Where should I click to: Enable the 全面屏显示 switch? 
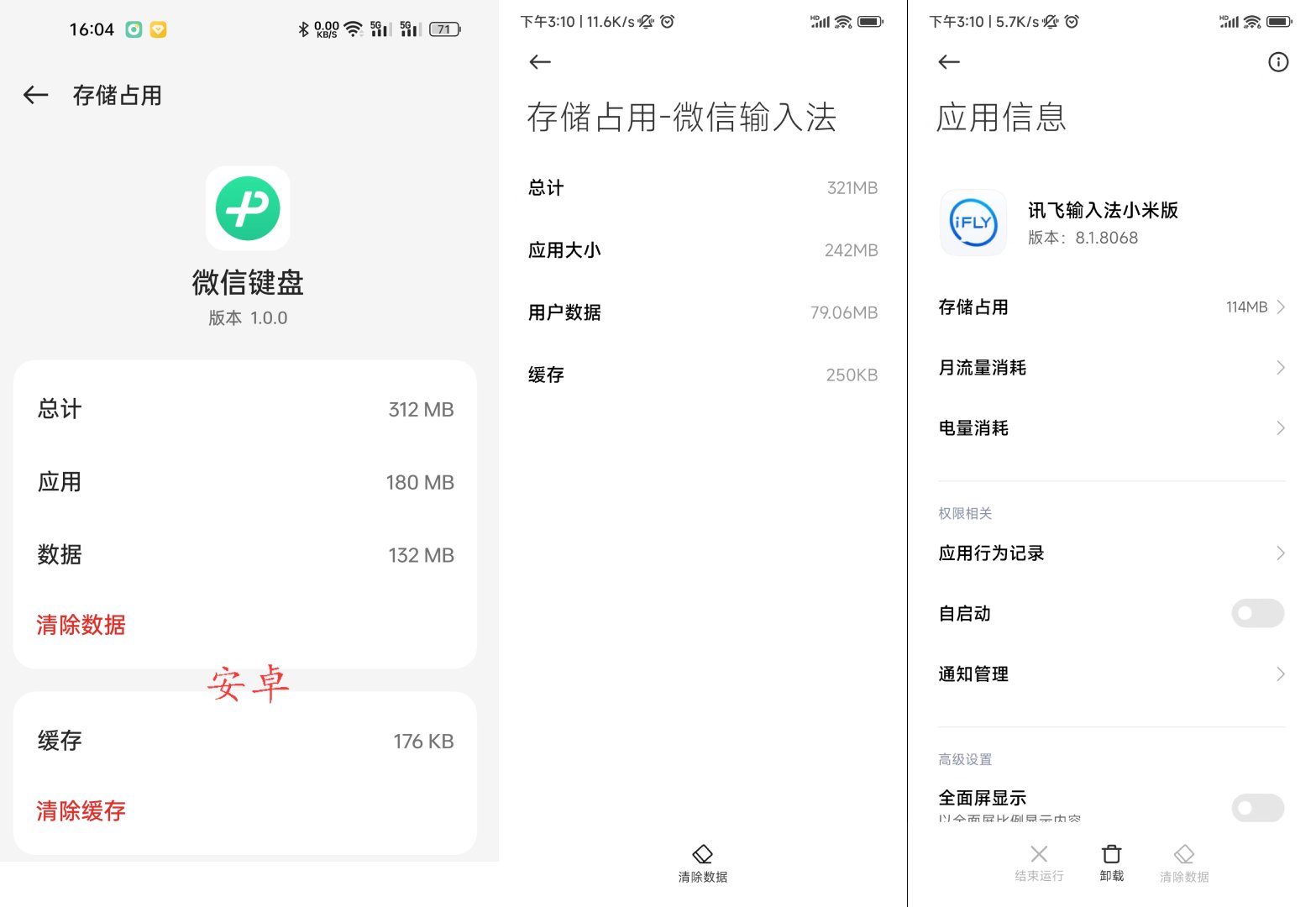[x=1257, y=808]
